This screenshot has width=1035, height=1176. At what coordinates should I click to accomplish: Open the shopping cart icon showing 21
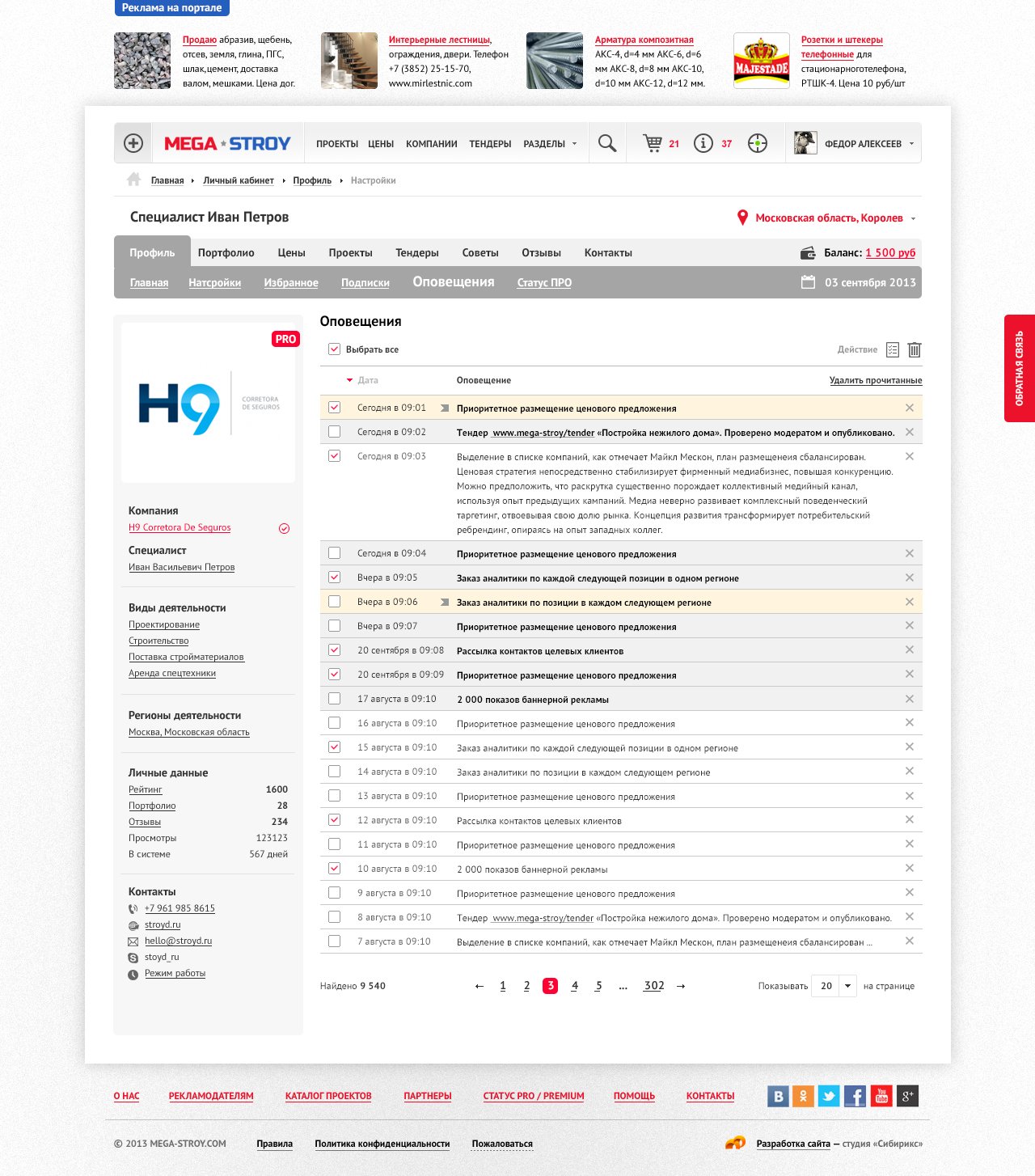653,143
